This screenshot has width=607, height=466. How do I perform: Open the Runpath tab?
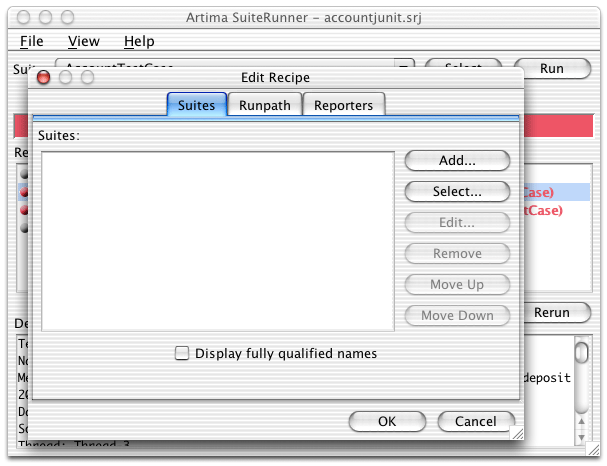(265, 105)
